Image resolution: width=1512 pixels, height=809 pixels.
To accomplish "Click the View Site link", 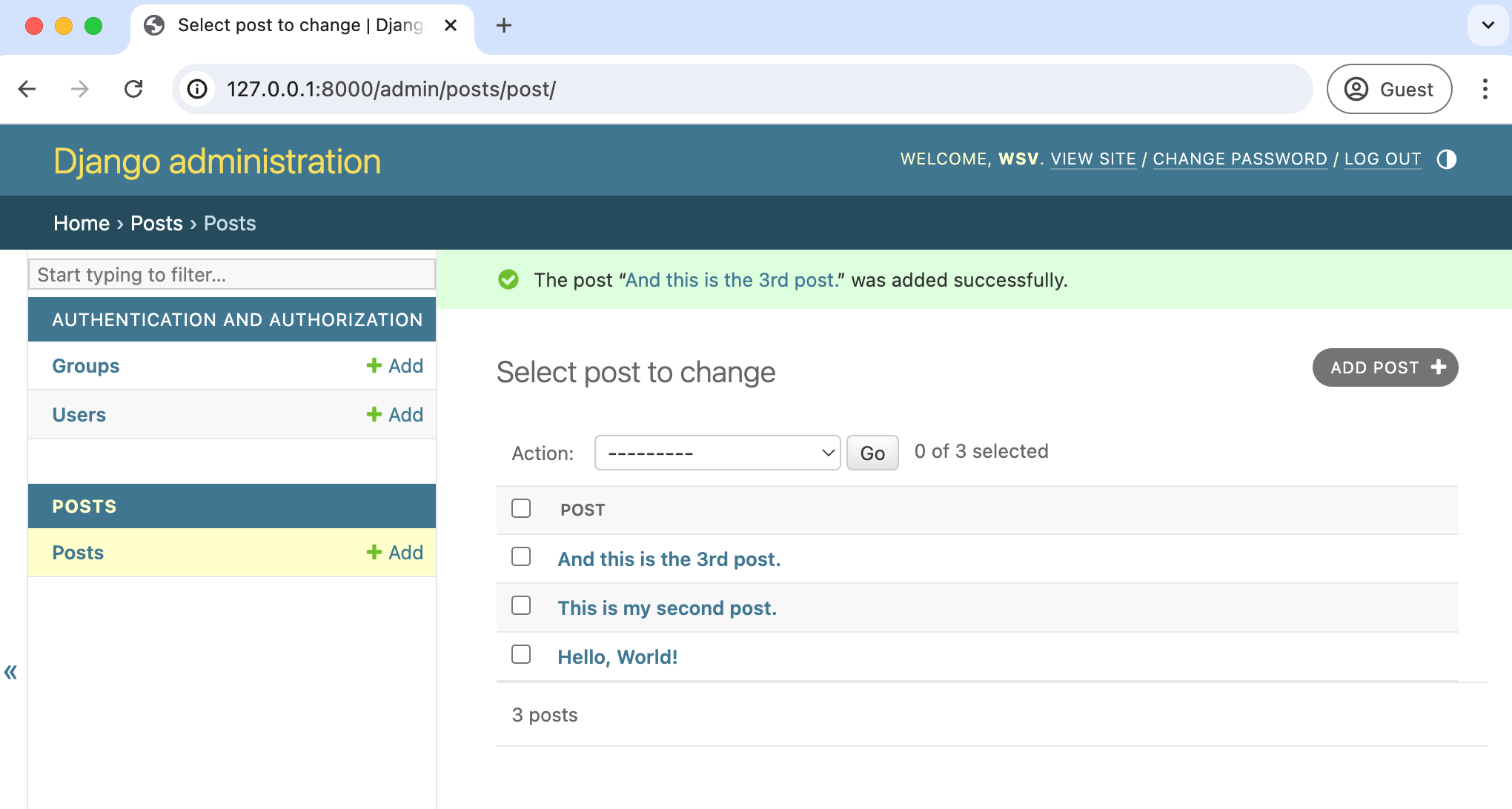I will [1093, 159].
